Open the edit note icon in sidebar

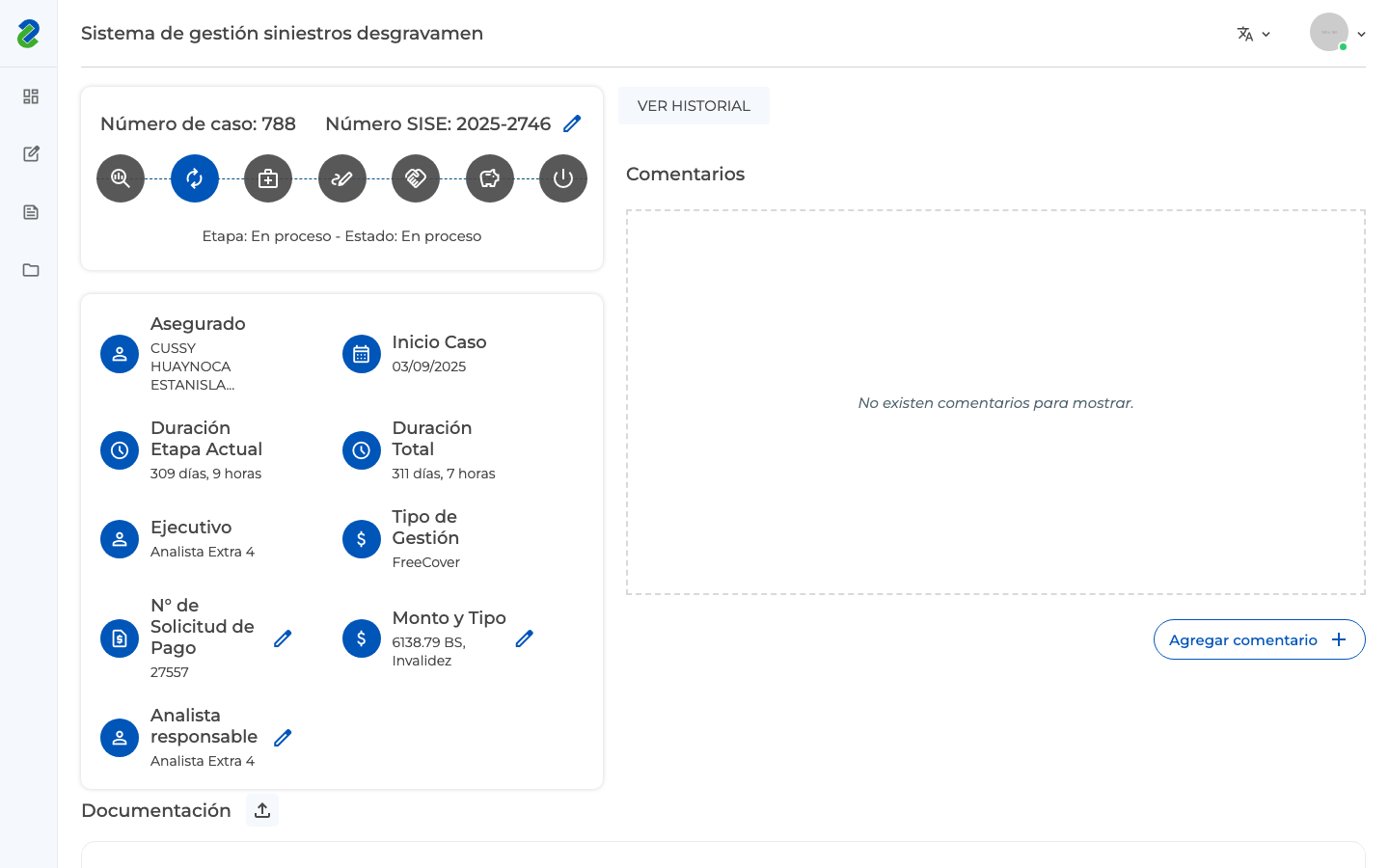31,154
